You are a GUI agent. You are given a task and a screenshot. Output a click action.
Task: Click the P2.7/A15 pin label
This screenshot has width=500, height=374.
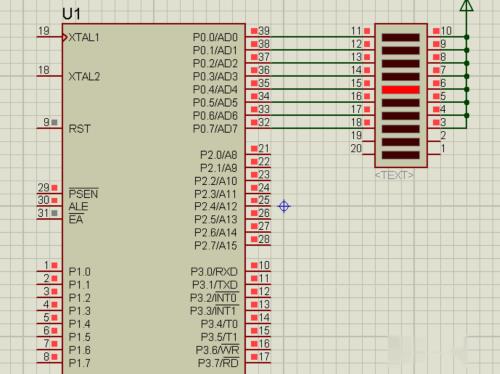216,246
